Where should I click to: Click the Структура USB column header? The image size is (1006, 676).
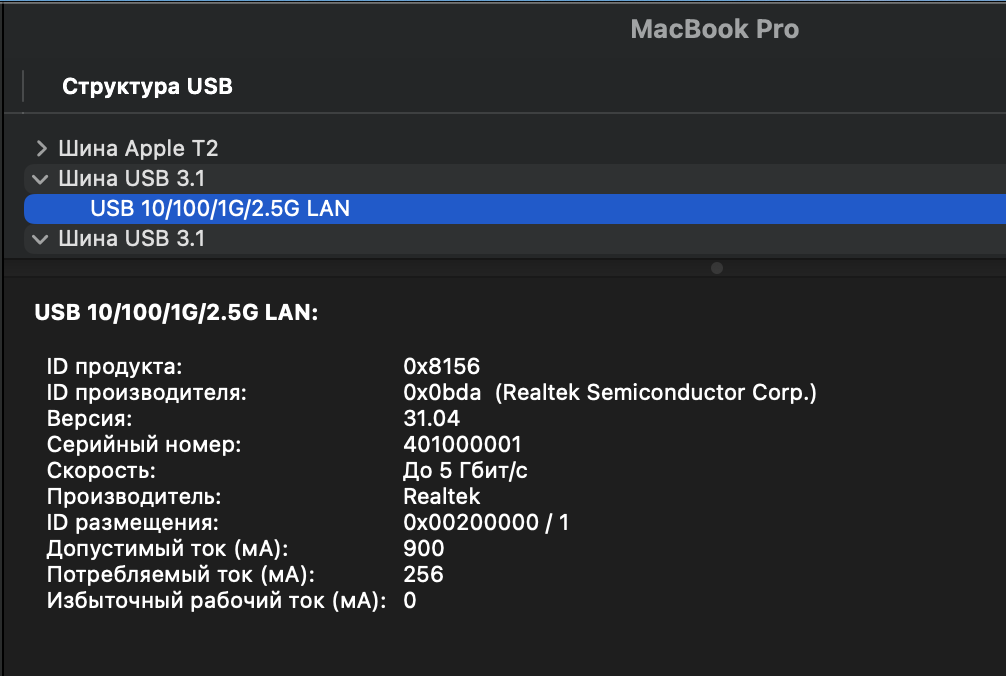(x=147, y=86)
